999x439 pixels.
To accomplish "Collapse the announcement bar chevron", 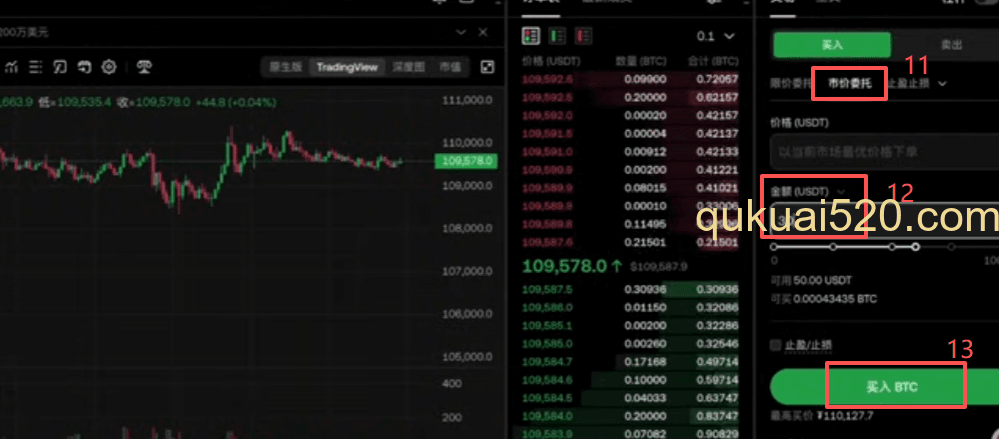I will (461, 32).
